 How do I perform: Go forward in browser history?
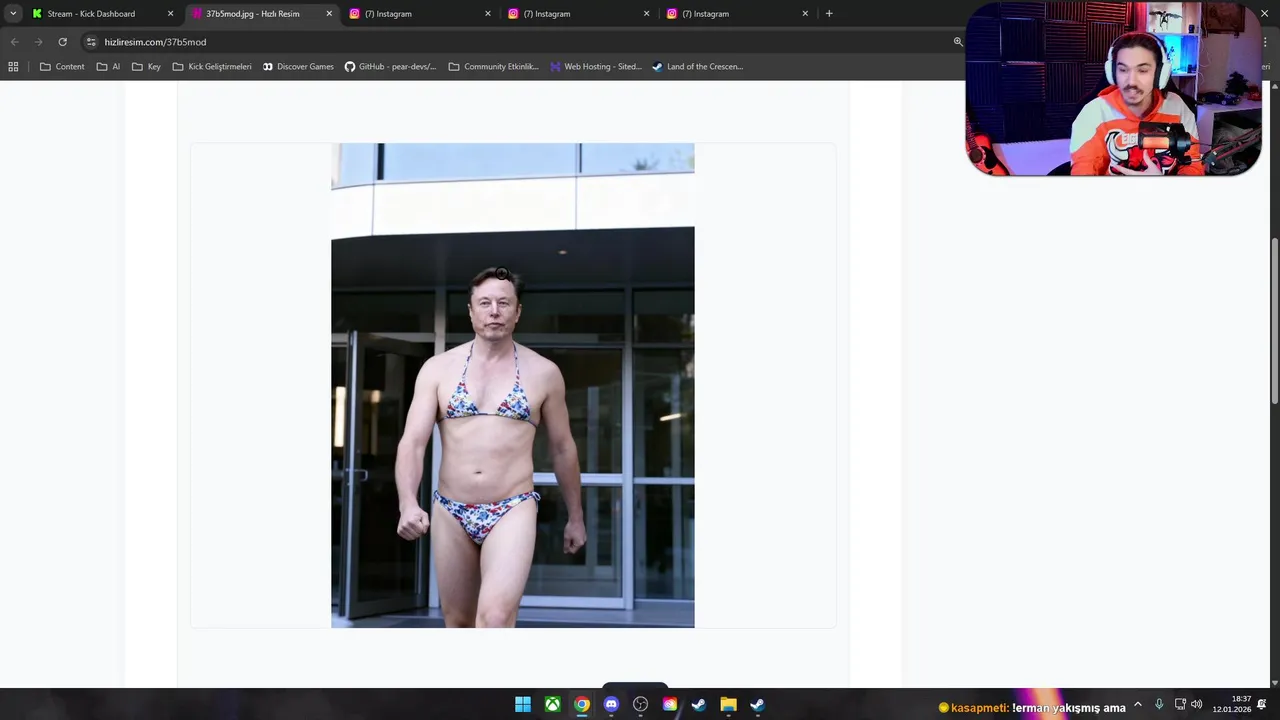pyautogui.click(x=38, y=42)
